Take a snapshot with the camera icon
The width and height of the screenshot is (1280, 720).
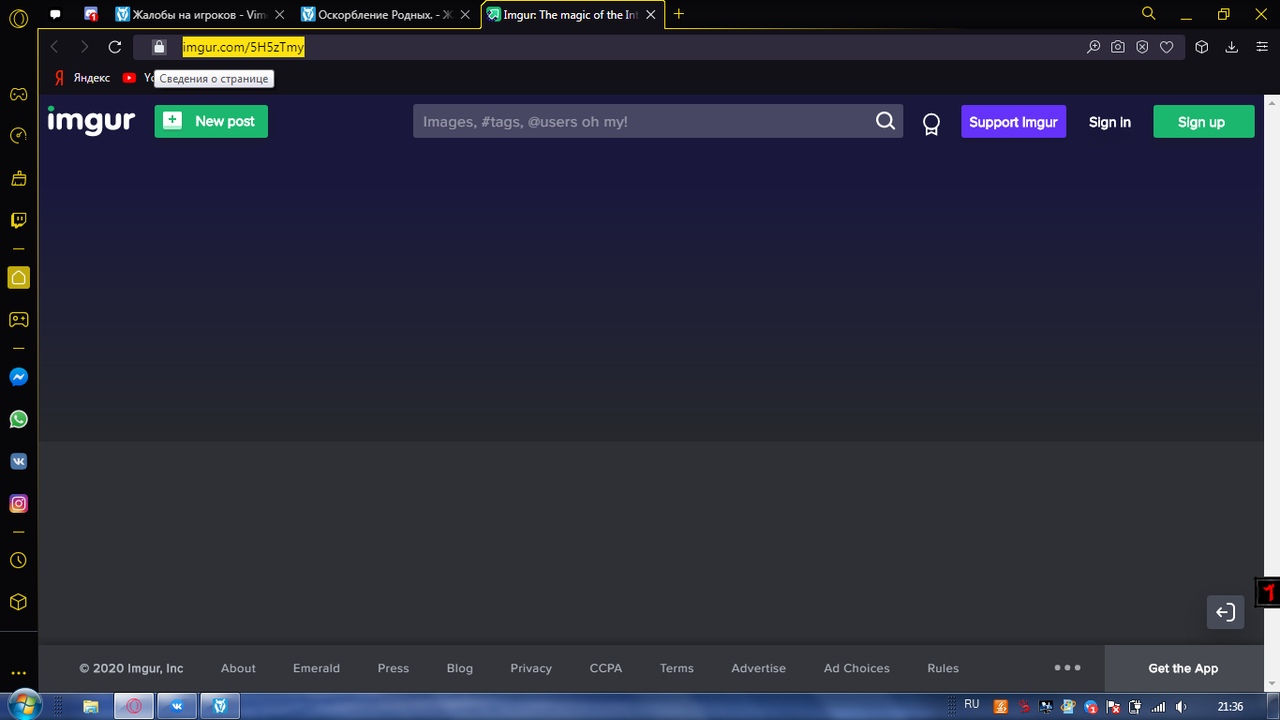pos(1118,47)
